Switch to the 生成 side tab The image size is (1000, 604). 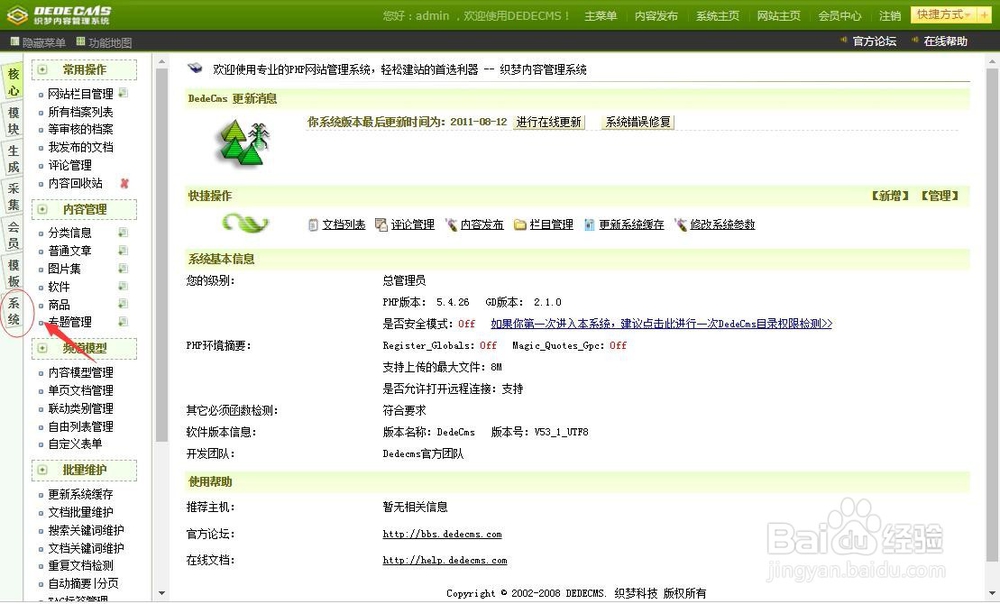coord(13,159)
